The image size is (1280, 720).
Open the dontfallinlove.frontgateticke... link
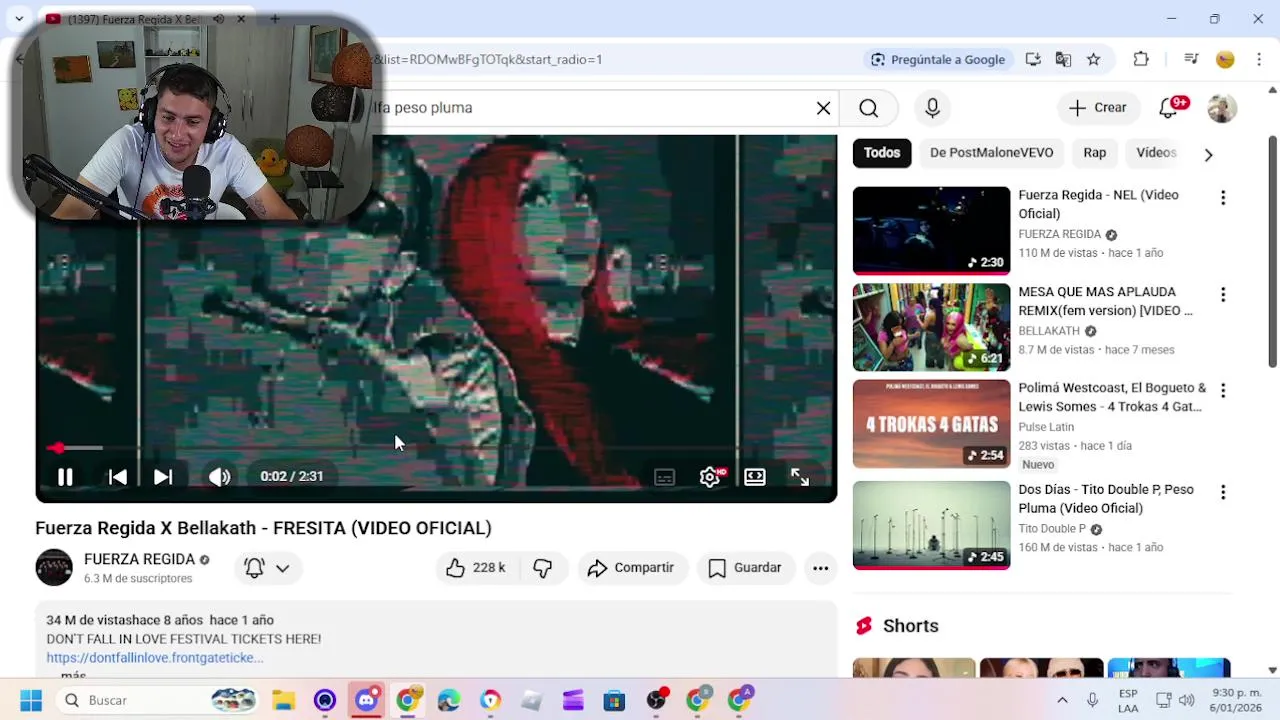pyautogui.click(x=155, y=658)
